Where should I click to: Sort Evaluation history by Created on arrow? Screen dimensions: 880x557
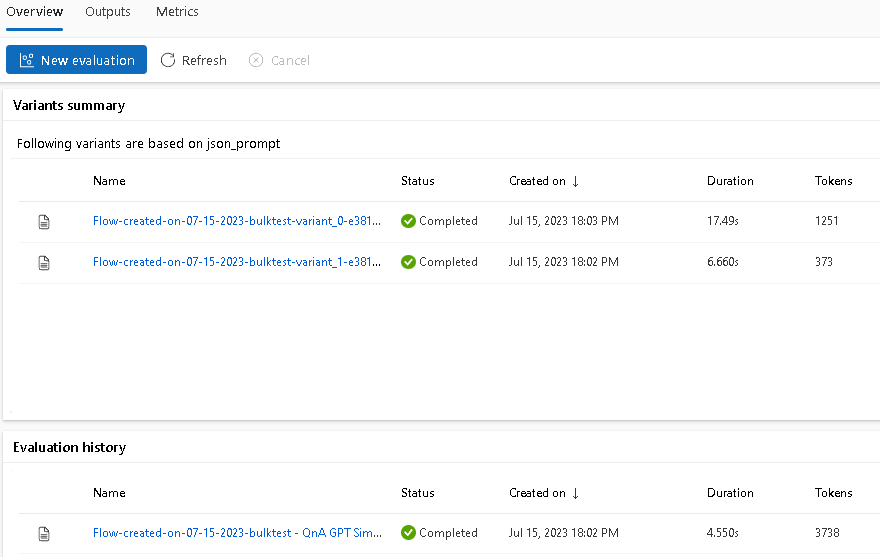tap(575, 493)
